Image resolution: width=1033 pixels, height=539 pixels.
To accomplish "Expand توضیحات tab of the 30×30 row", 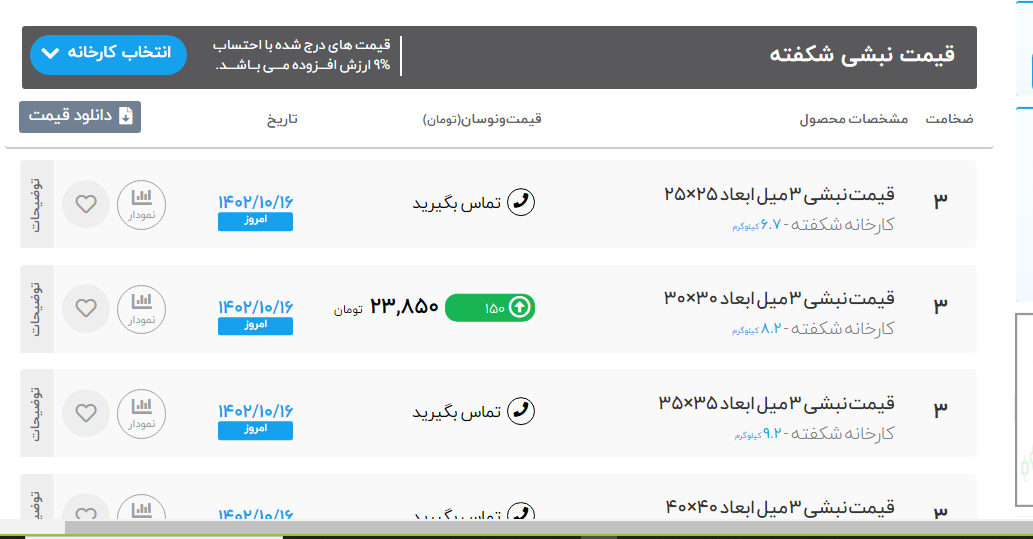I will tap(36, 308).
